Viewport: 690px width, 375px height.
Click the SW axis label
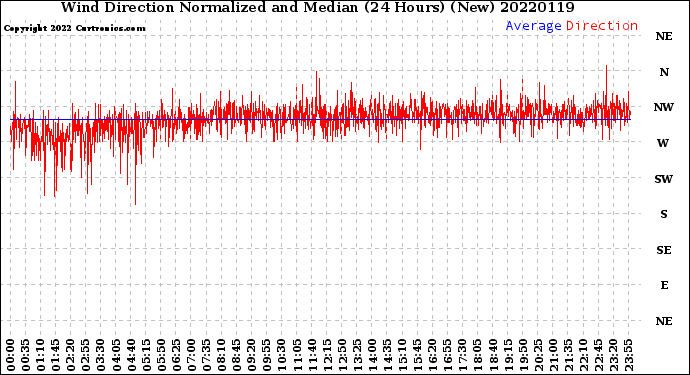[x=664, y=179]
